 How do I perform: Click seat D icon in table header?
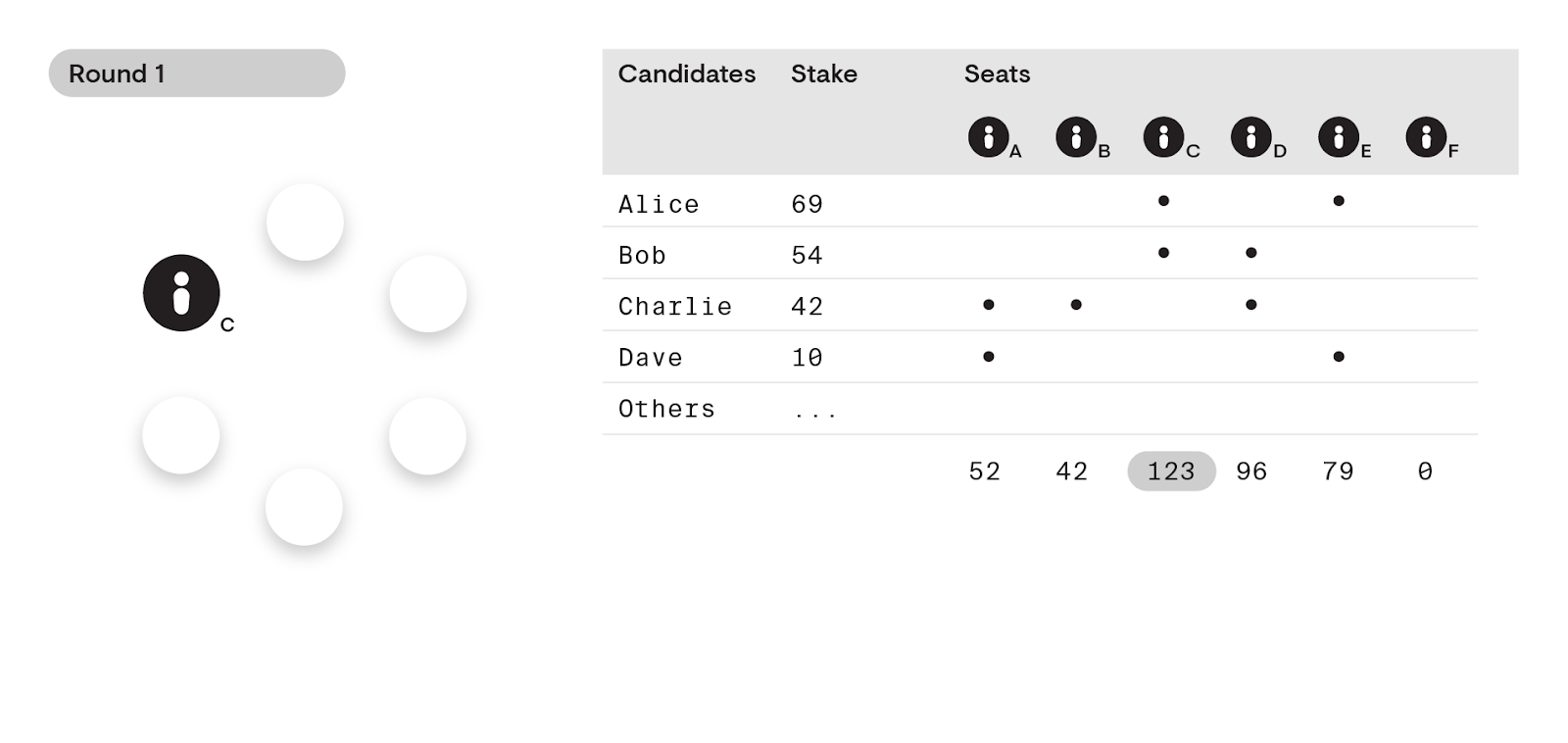[1251, 137]
